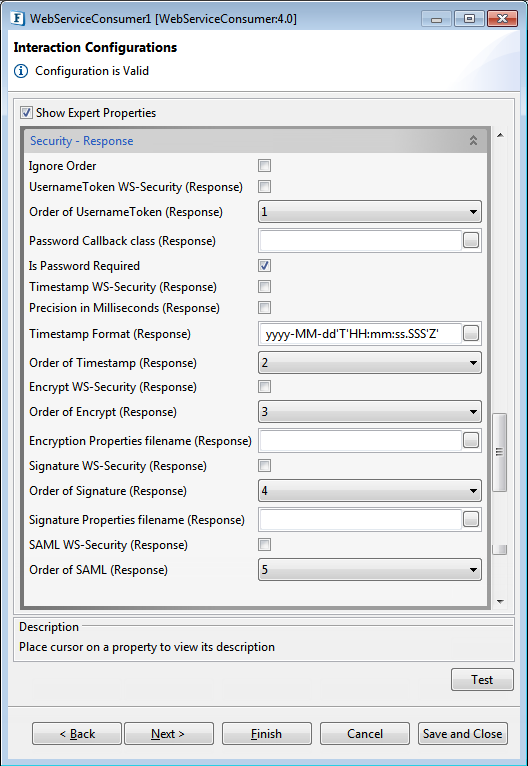Open Order of UsernameToken (Response) dropdown
Viewport: 528px width, 766px height.
coord(370,212)
